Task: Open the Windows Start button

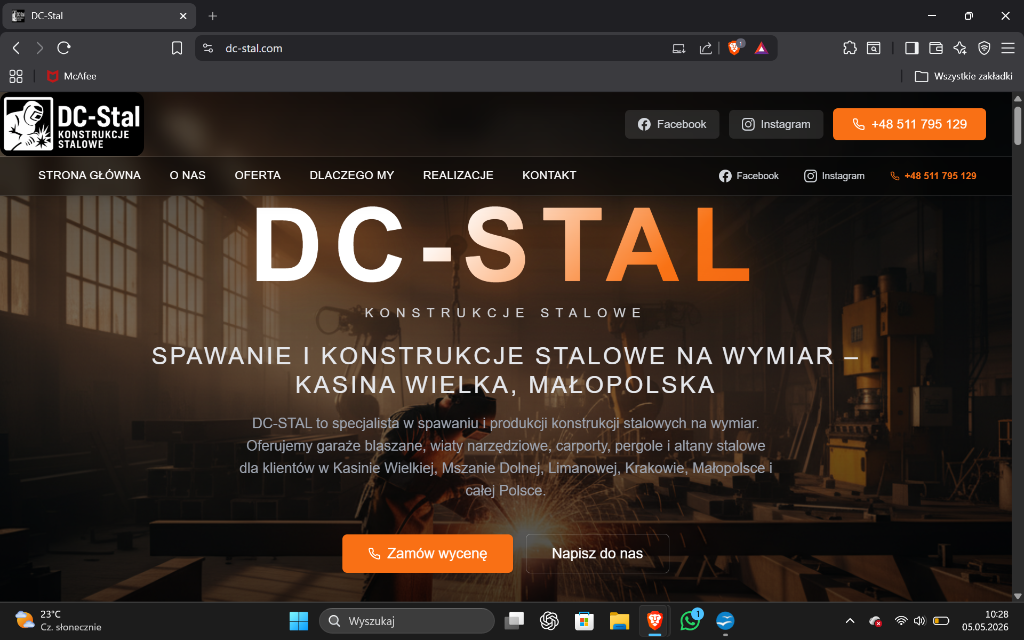Action: [298, 620]
